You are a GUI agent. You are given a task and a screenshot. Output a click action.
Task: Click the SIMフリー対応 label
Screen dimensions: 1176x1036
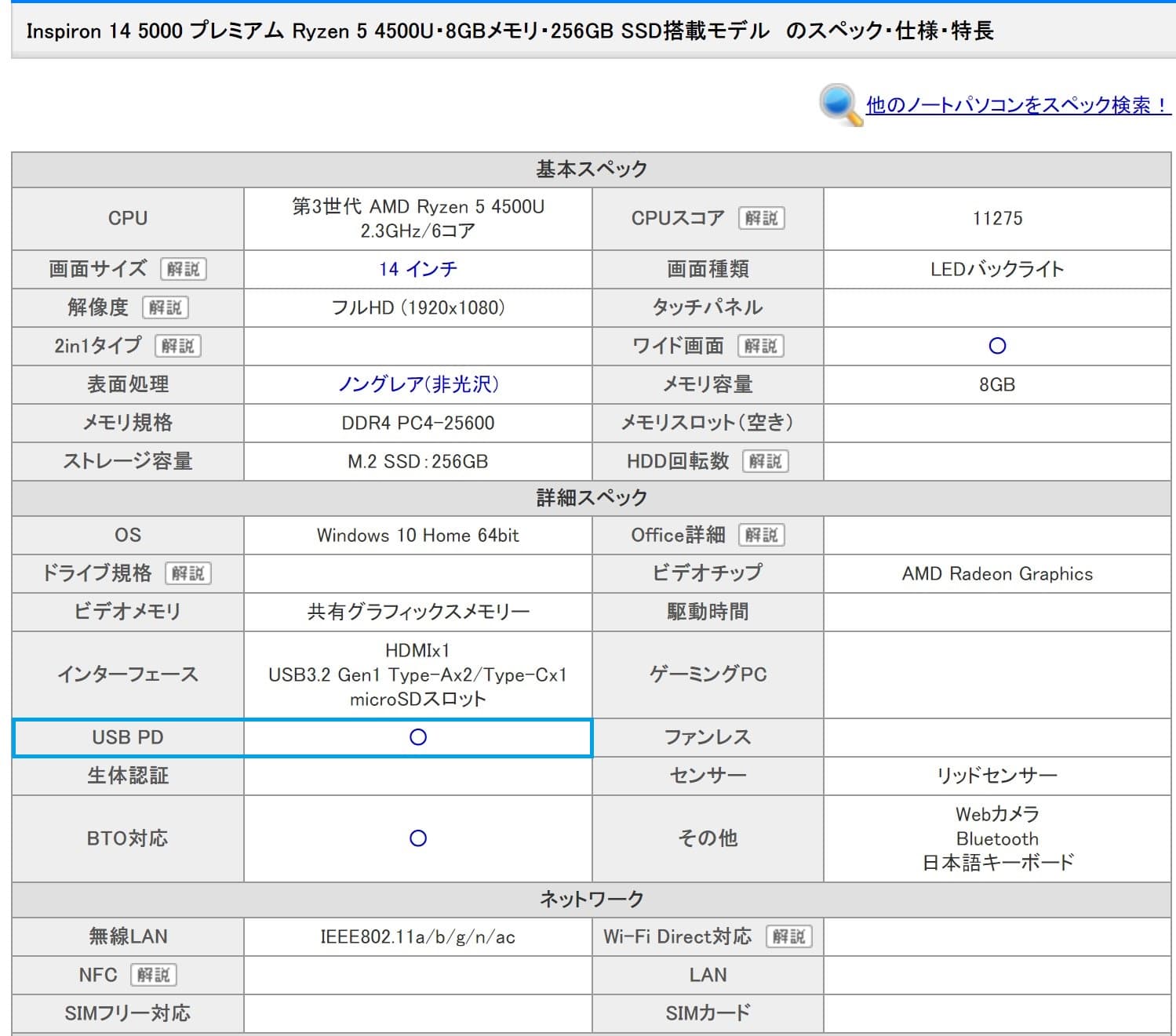(128, 1013)
